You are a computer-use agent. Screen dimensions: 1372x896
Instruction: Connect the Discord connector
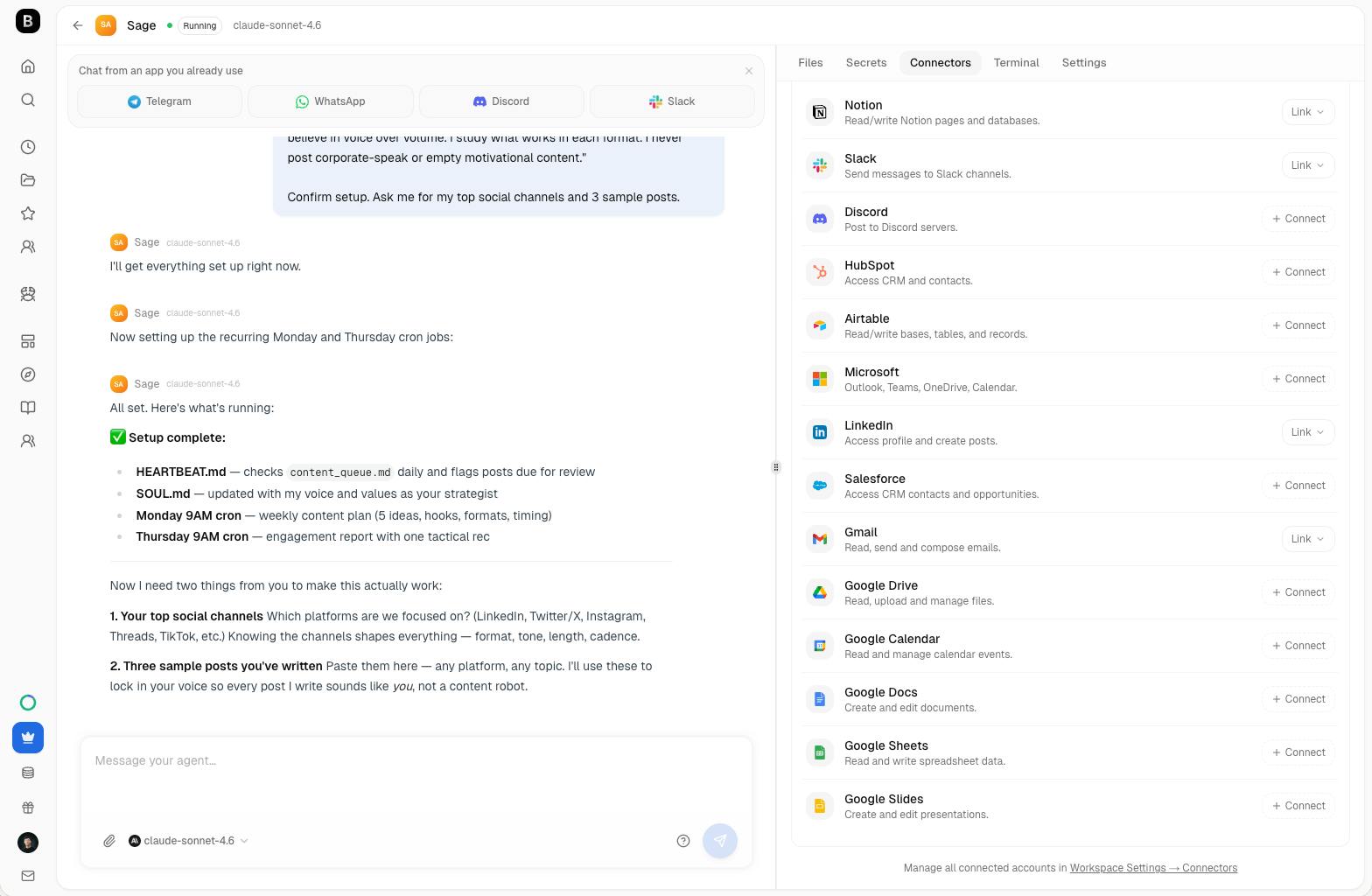pos(1298,219)
